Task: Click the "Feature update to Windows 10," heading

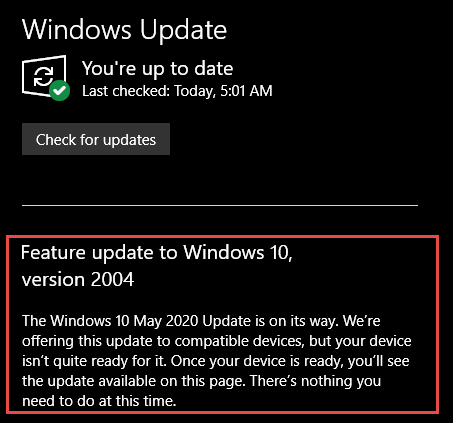Action: [x=157, y=252]
